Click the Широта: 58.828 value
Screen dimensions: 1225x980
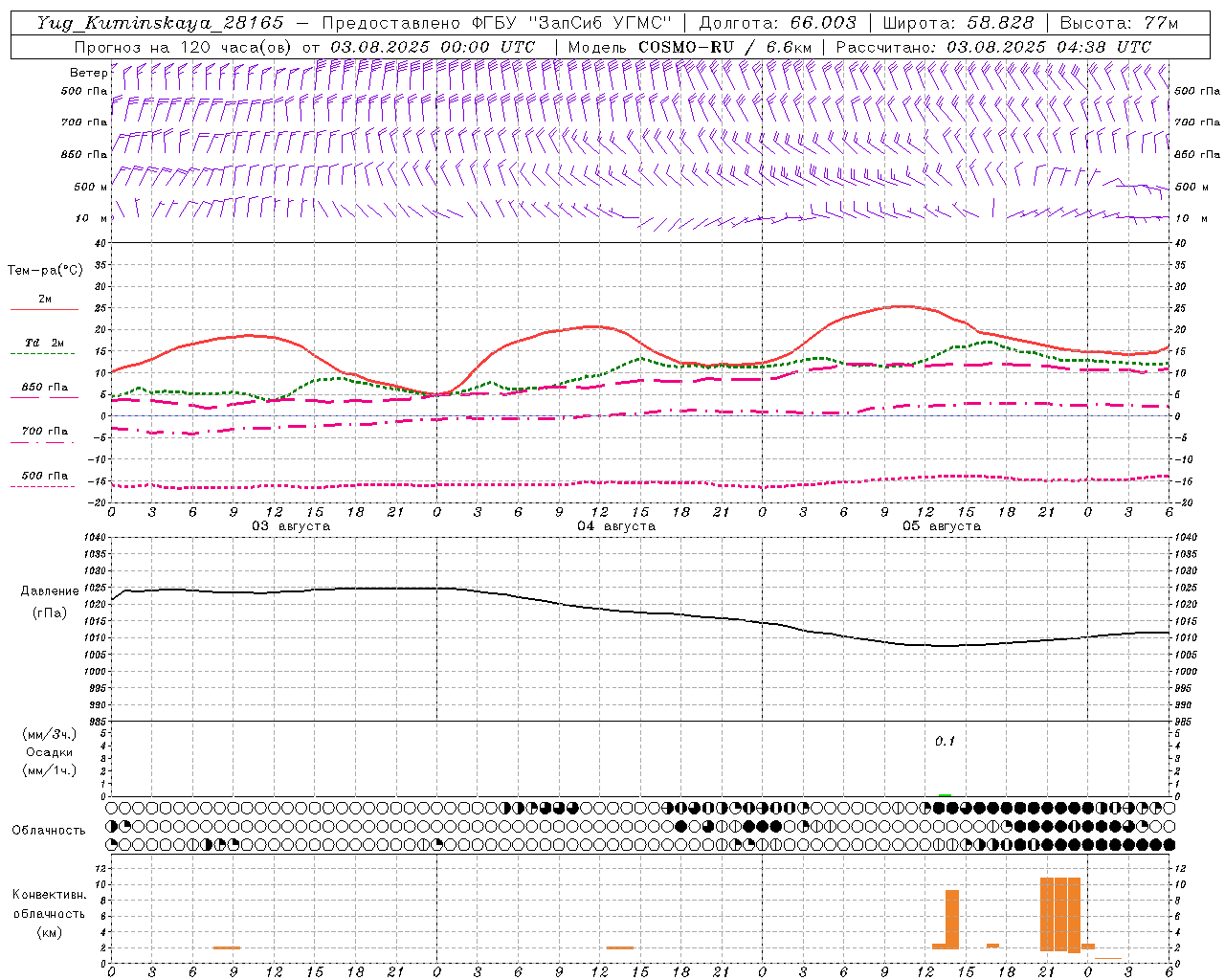958,23
